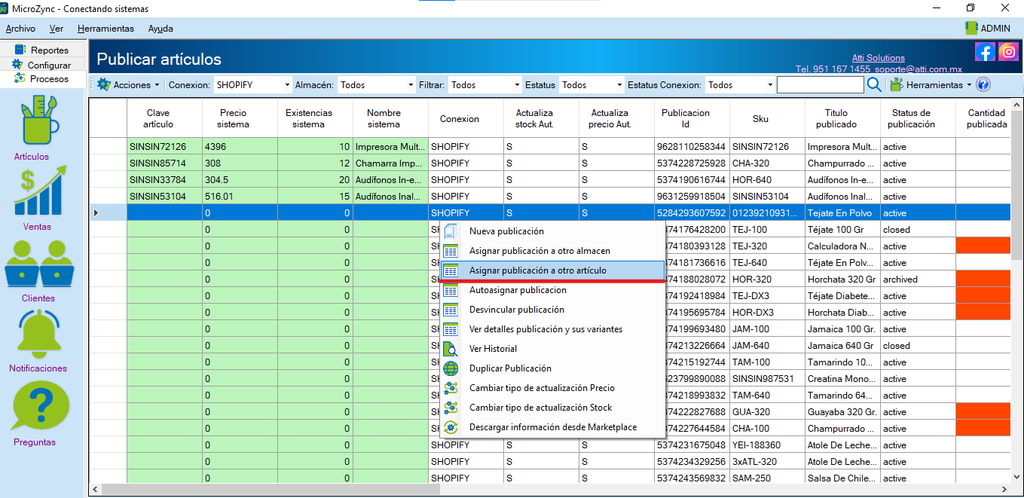Click the soporte@atti.com.mx email link
1024x498 pixels.
tap(918, 69)
